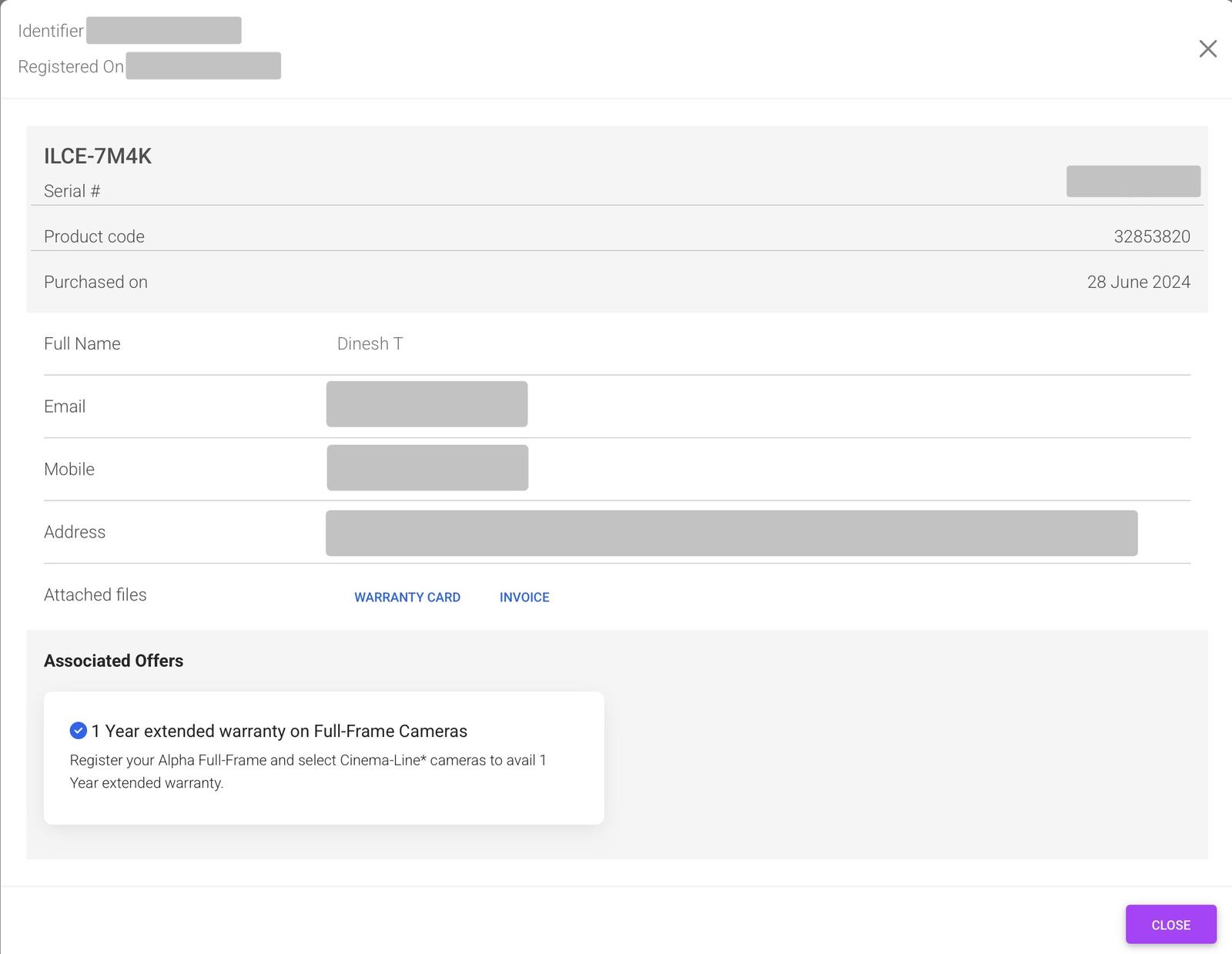Open the INVOICE attachment
The image size is (1232, 954).
(524, 597)
